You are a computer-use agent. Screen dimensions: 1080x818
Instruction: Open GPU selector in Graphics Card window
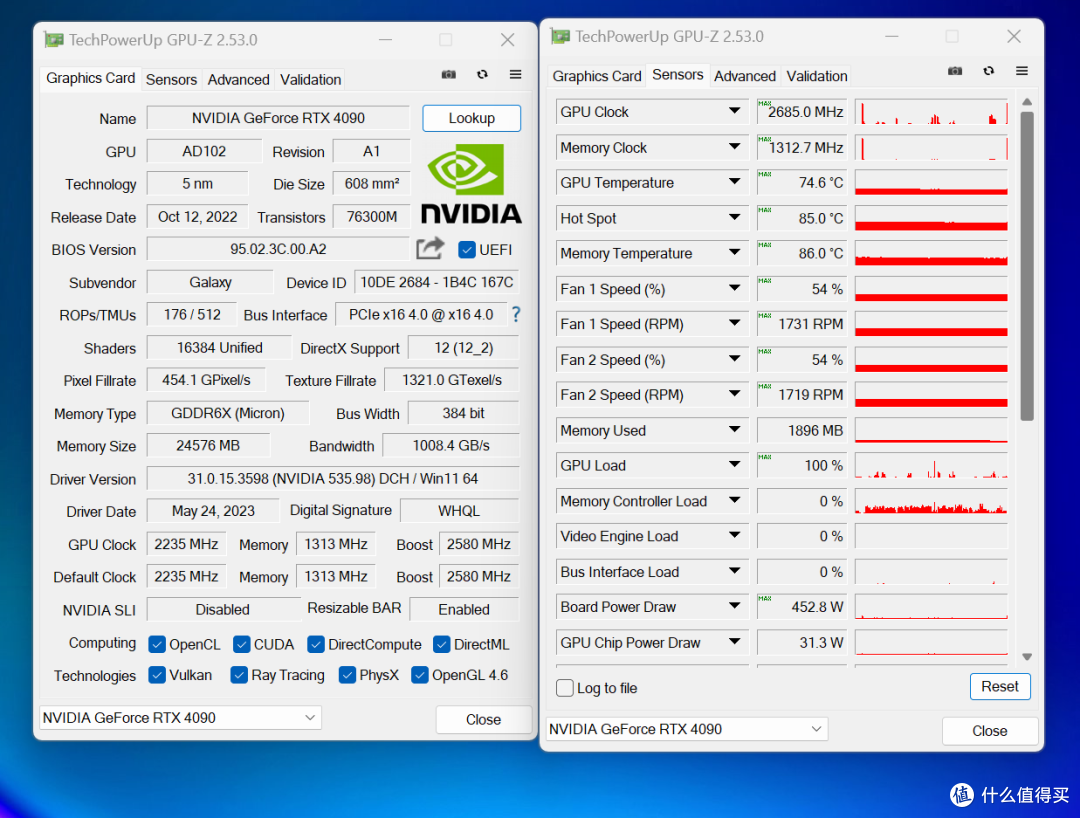tap(180, 717)
